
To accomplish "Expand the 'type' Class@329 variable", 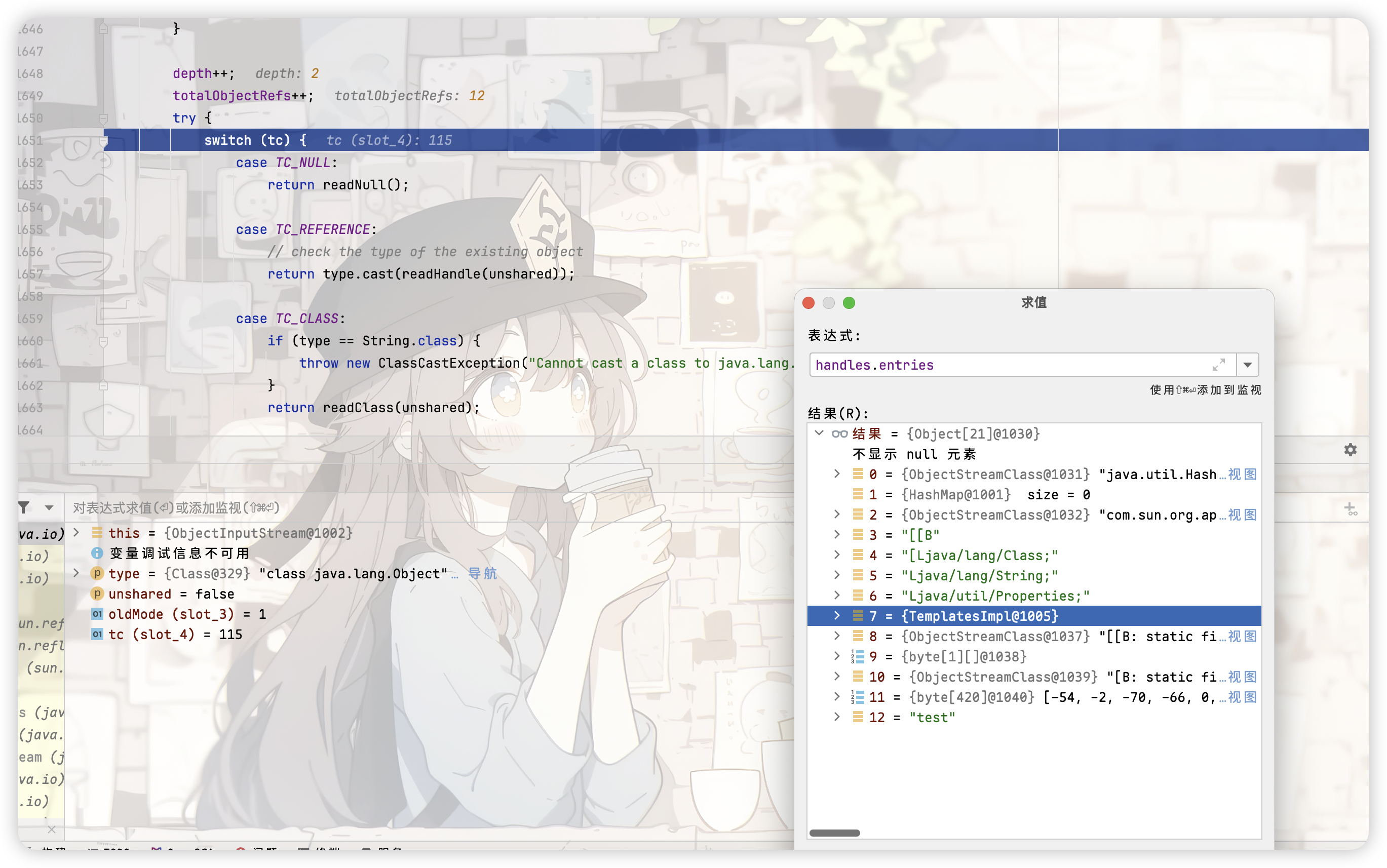I will [76, 573].
